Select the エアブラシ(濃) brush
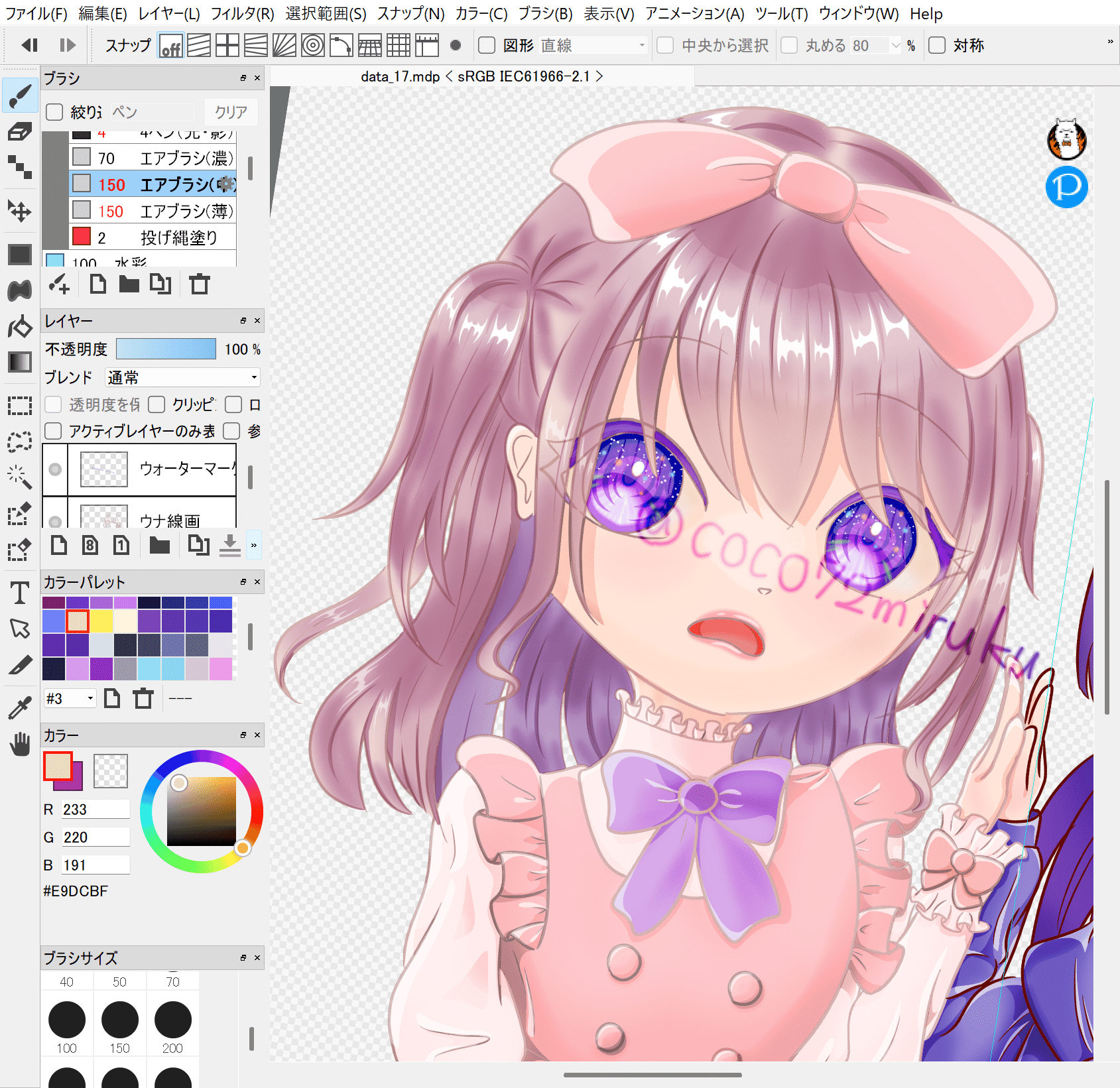This screenshot has width=1120, height=1088. (153, 158)
